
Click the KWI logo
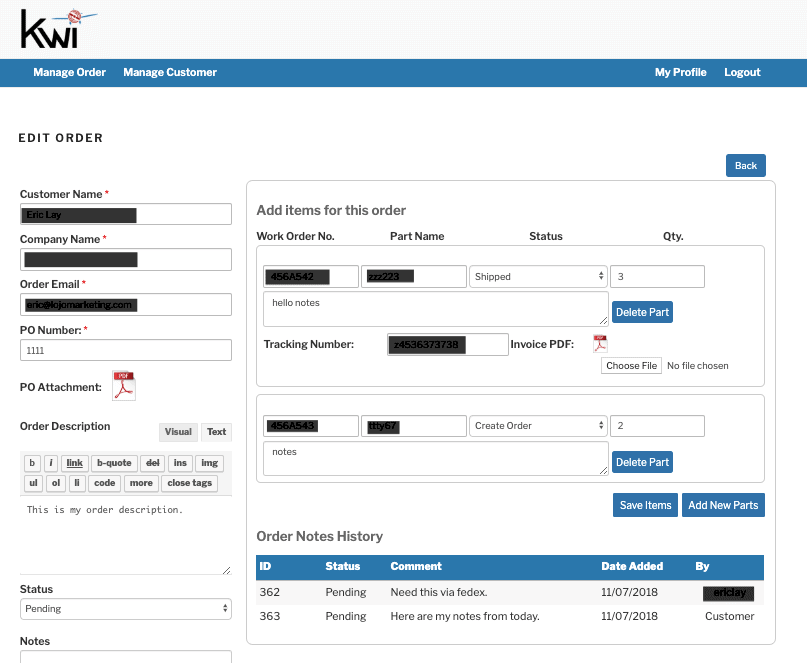click(58, 28)
